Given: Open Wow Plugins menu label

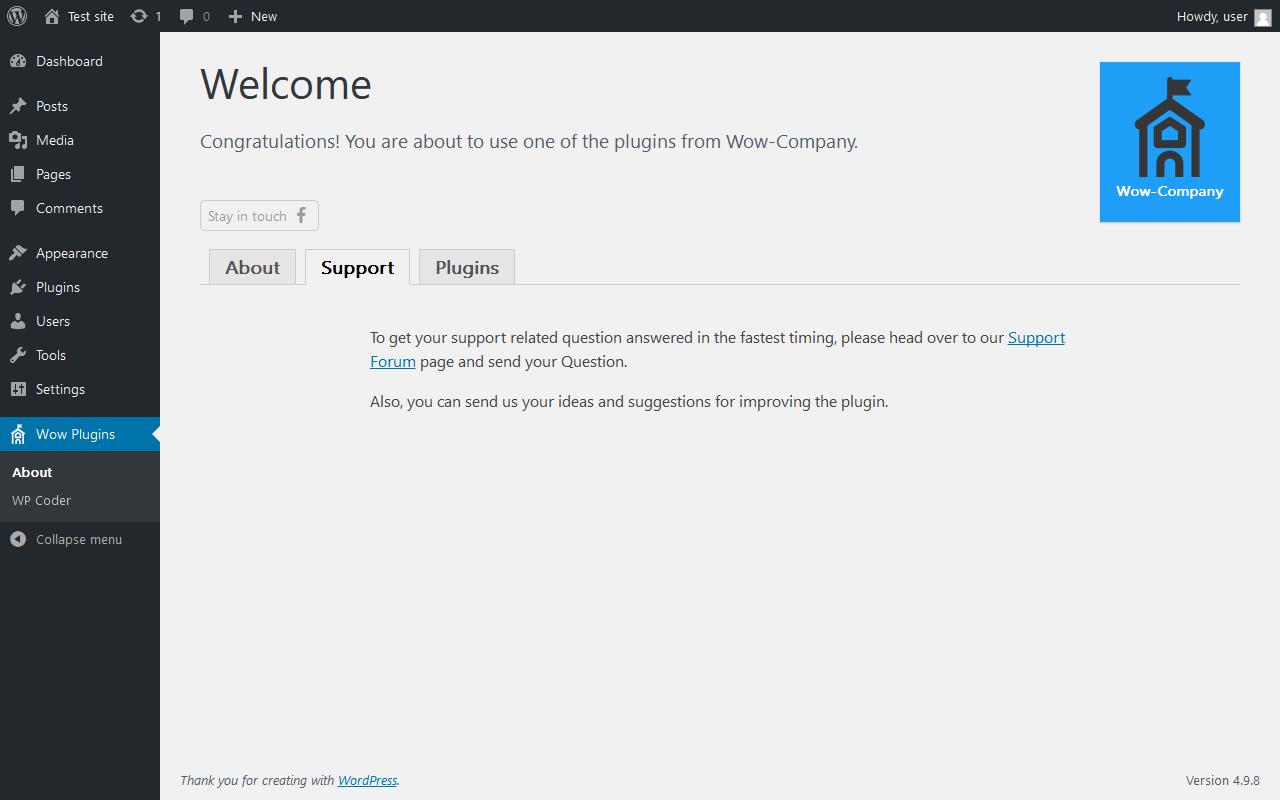Looking at the screenshot, I should [x=76, y=434].
